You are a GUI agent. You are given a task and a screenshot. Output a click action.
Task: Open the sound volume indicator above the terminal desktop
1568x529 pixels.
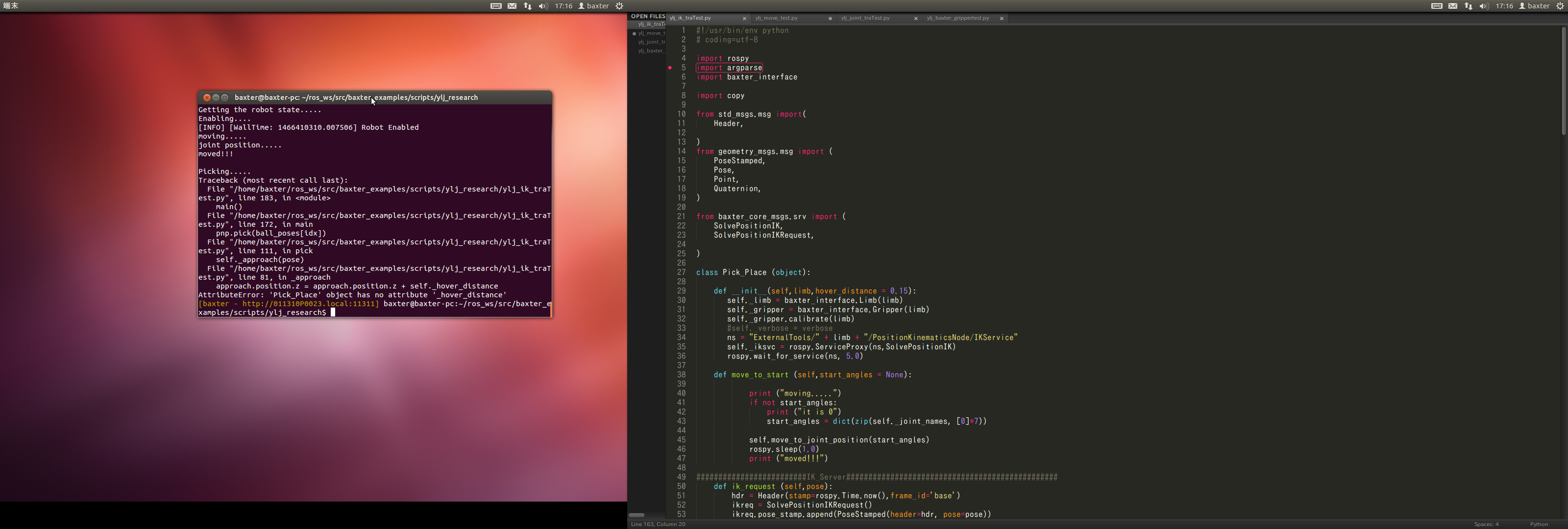point(543,6)
